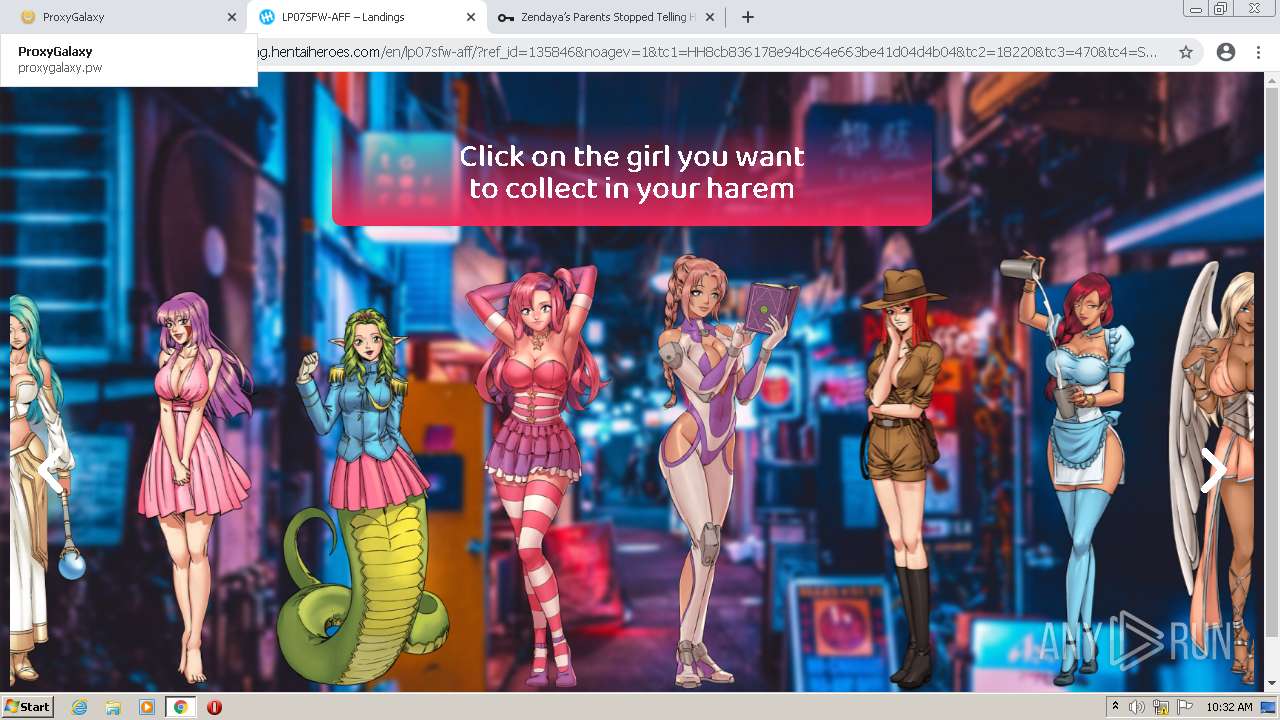Switch to the ProxyGalaxy tab
The image size is (1280, 720).
coord(120,17)
